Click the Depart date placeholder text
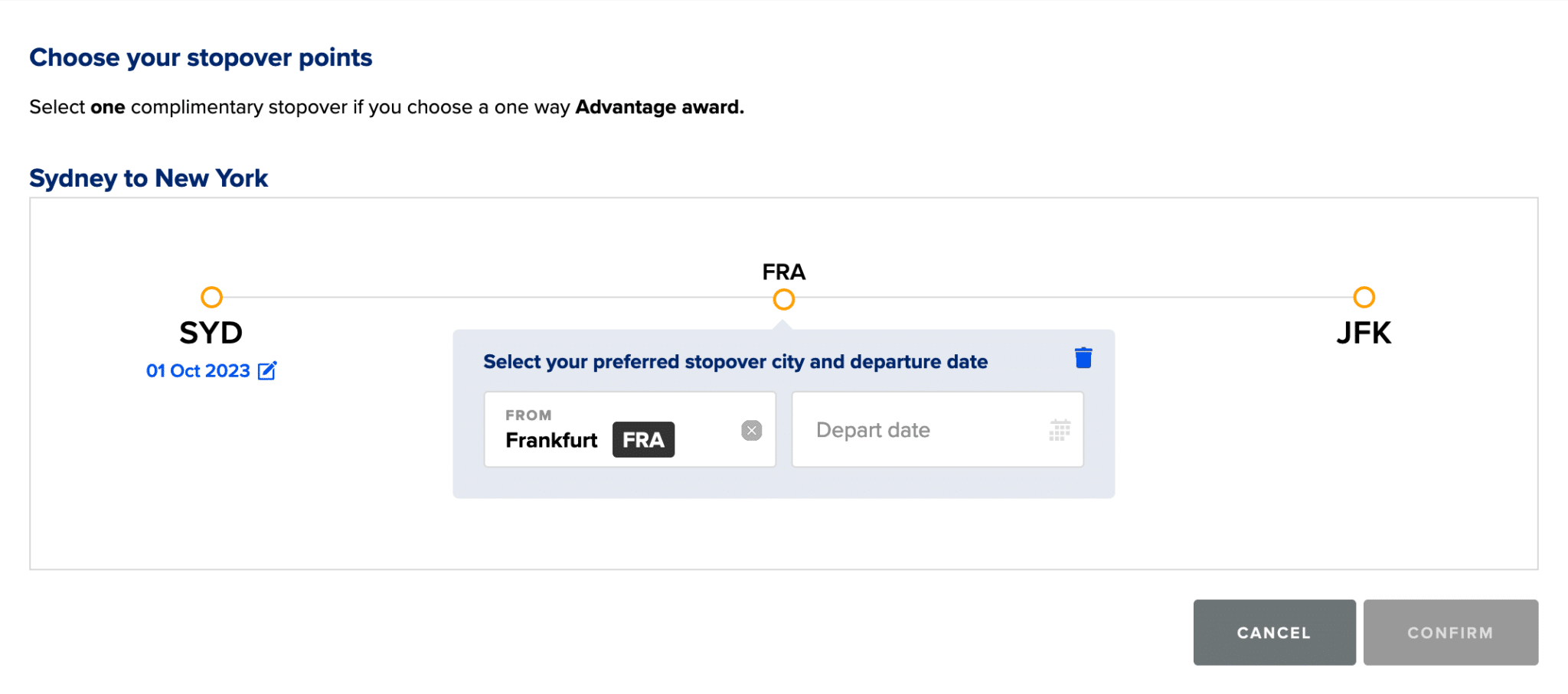This screenshot has height=694, width=1568. (873, 430)
